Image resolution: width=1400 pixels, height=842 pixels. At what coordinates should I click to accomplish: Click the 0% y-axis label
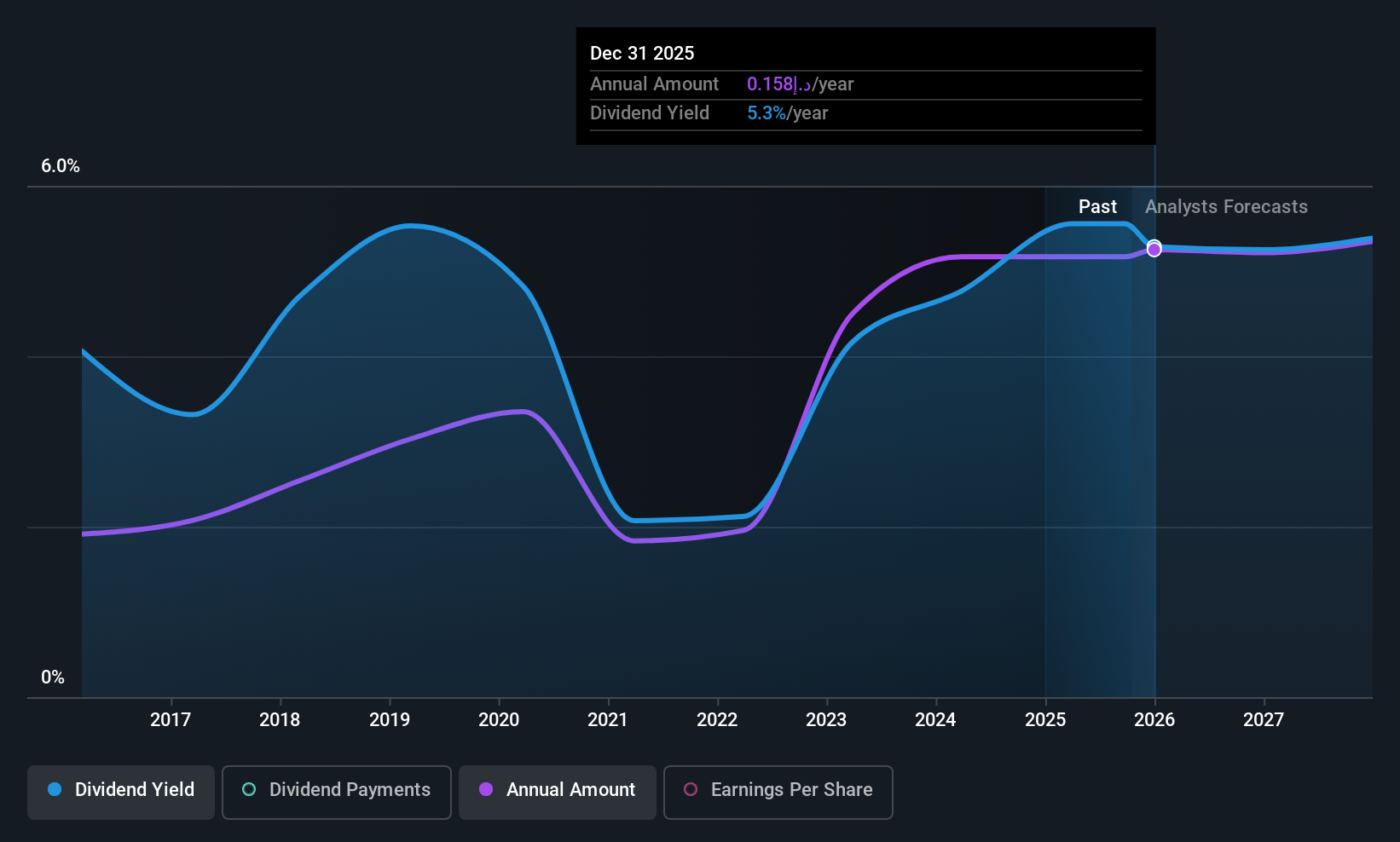(53, 678)
